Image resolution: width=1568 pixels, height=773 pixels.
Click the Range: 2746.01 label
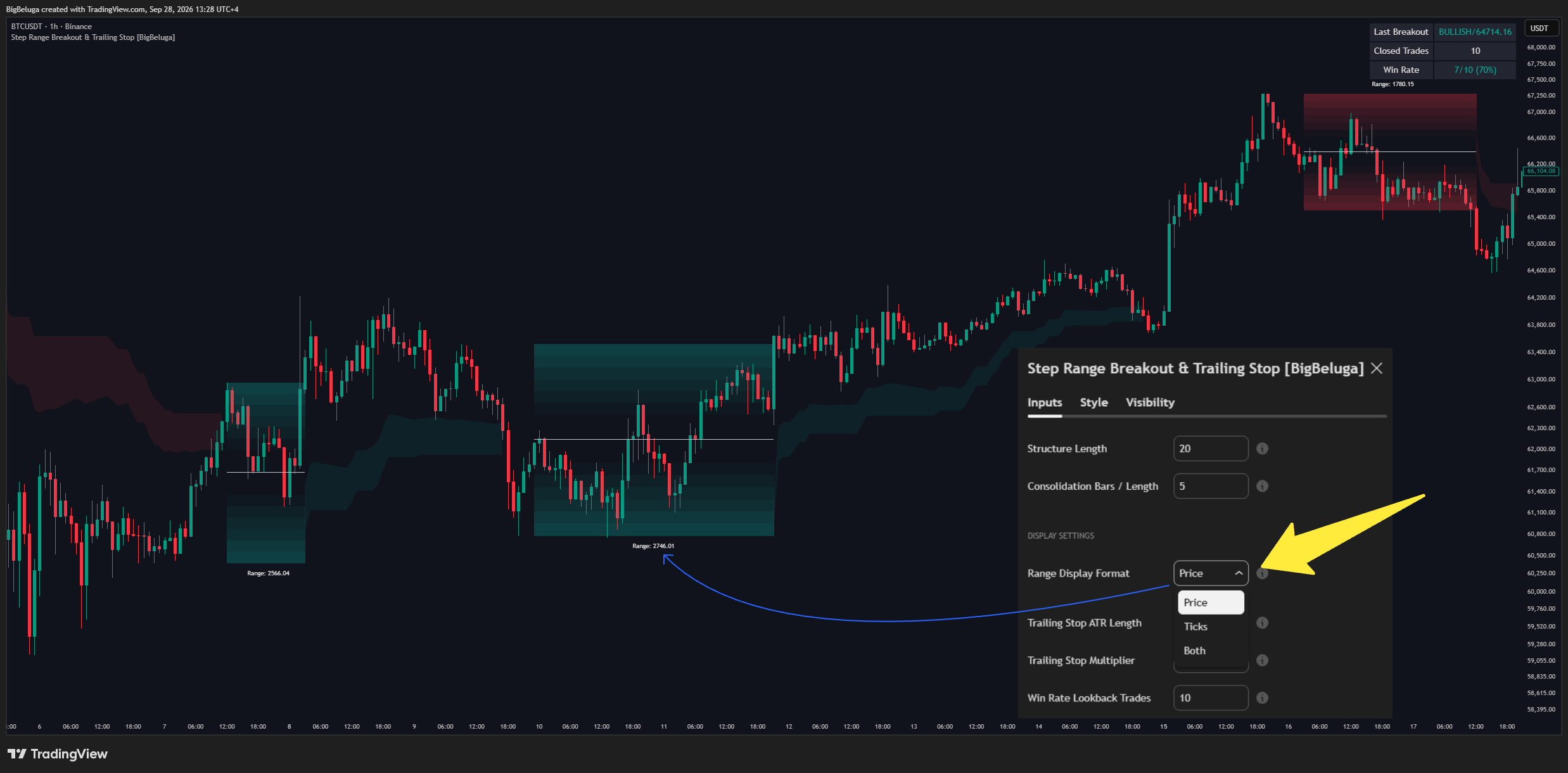(x=653, y=546)
